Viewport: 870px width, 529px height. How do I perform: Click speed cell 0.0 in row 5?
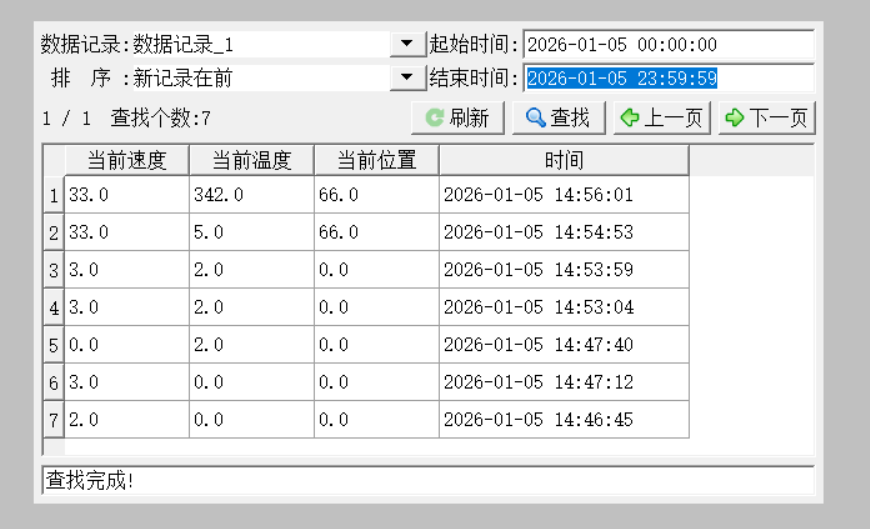click(127, 345)
